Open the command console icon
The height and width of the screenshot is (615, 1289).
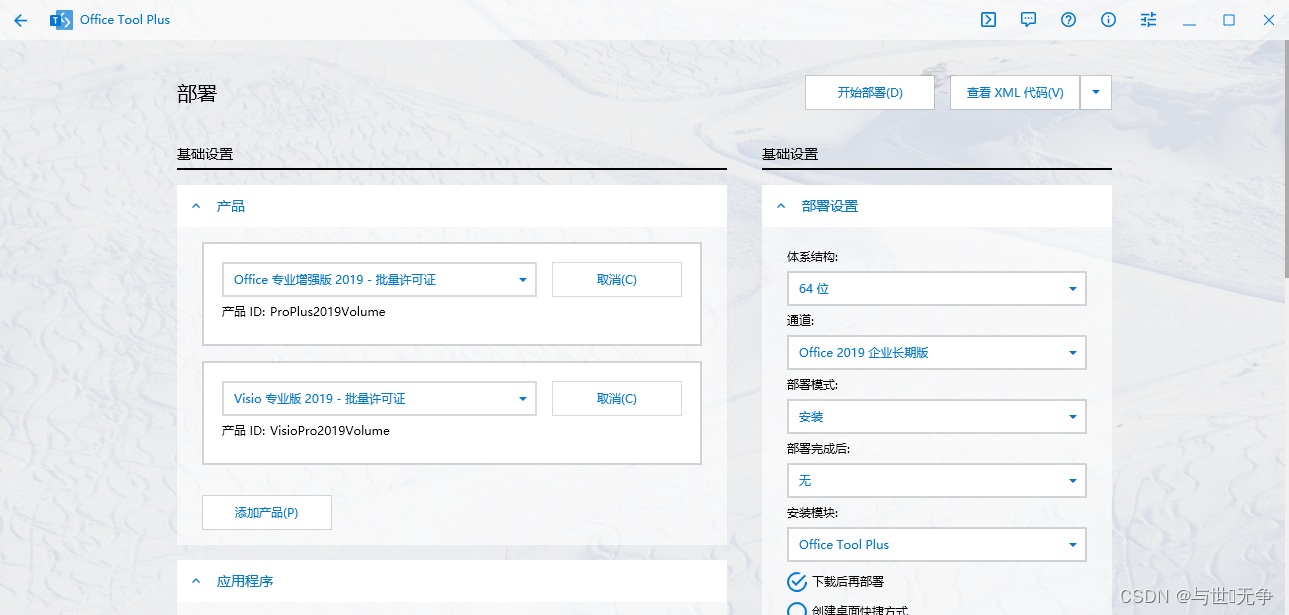(988, 20)
